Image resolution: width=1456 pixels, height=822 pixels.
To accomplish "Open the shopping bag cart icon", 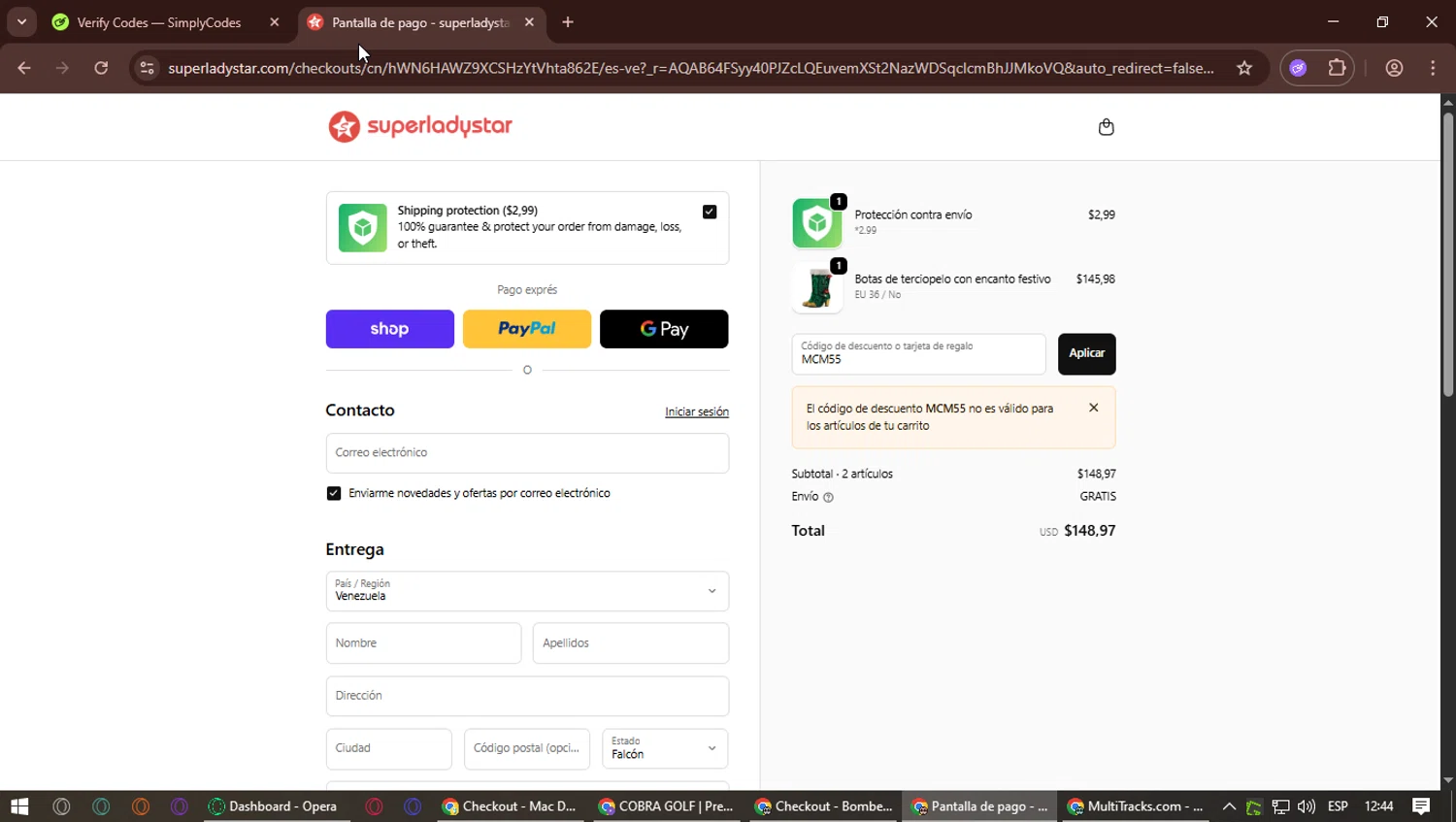I will pos(1106,127).
